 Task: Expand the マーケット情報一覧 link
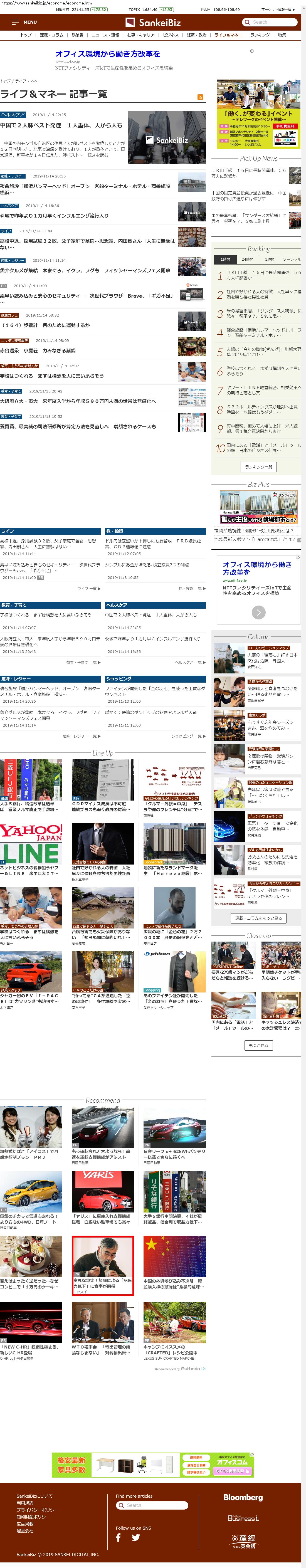tap(277, 9)
